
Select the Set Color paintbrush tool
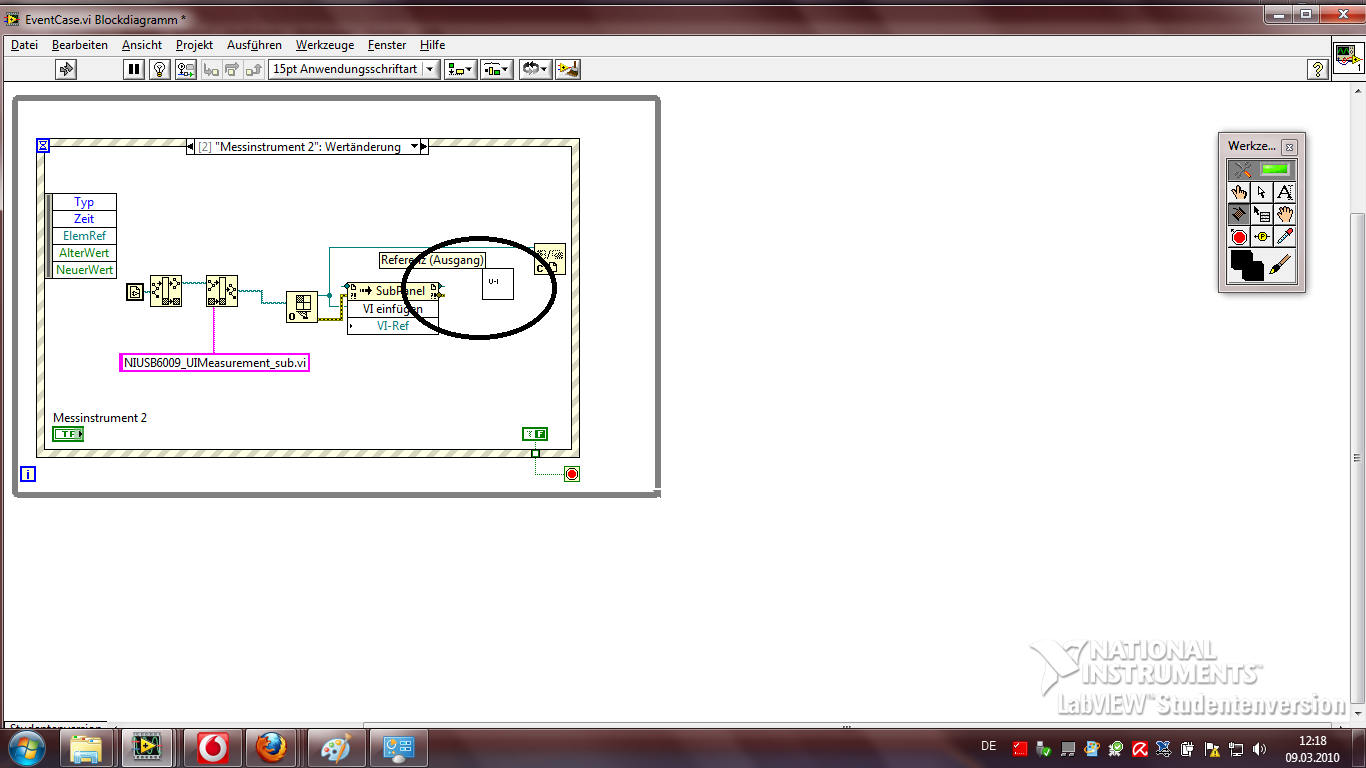1281,266
